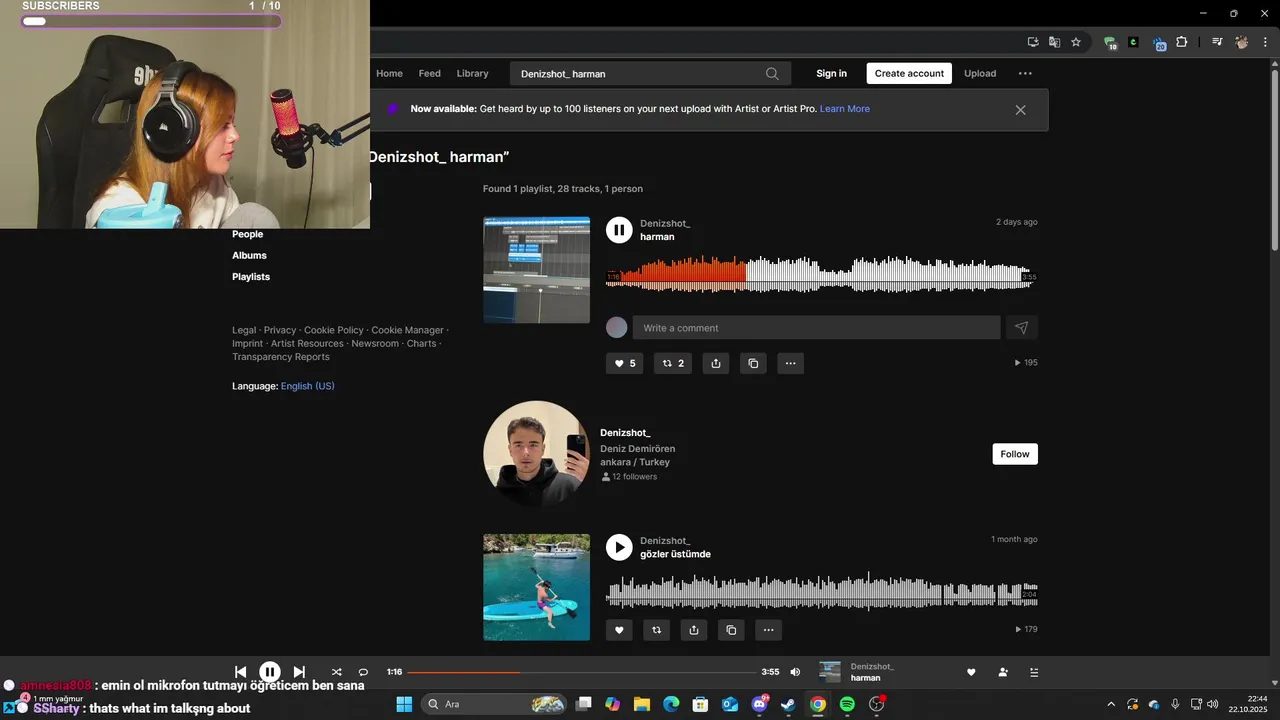The image size is (1280, 720).
Task: Open the Cookie Policy footer link
Action: 334,330
